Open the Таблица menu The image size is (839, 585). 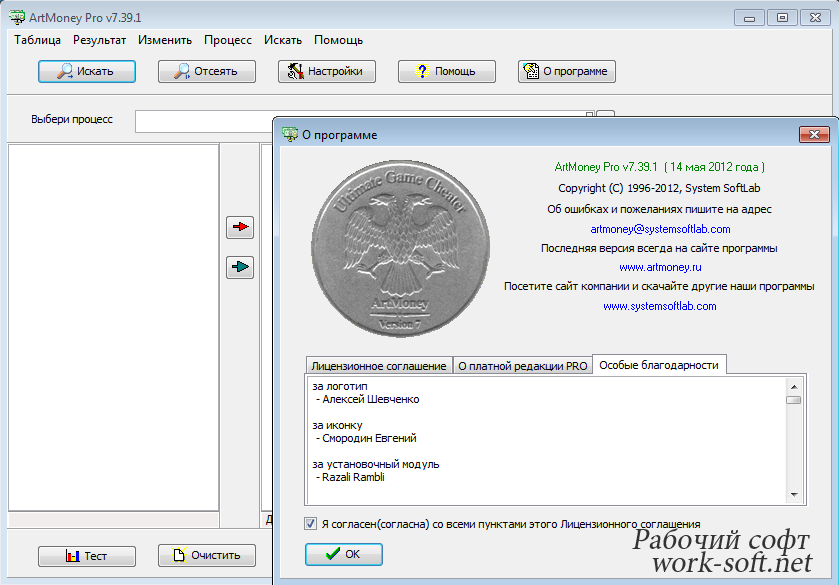coord(37,40)
